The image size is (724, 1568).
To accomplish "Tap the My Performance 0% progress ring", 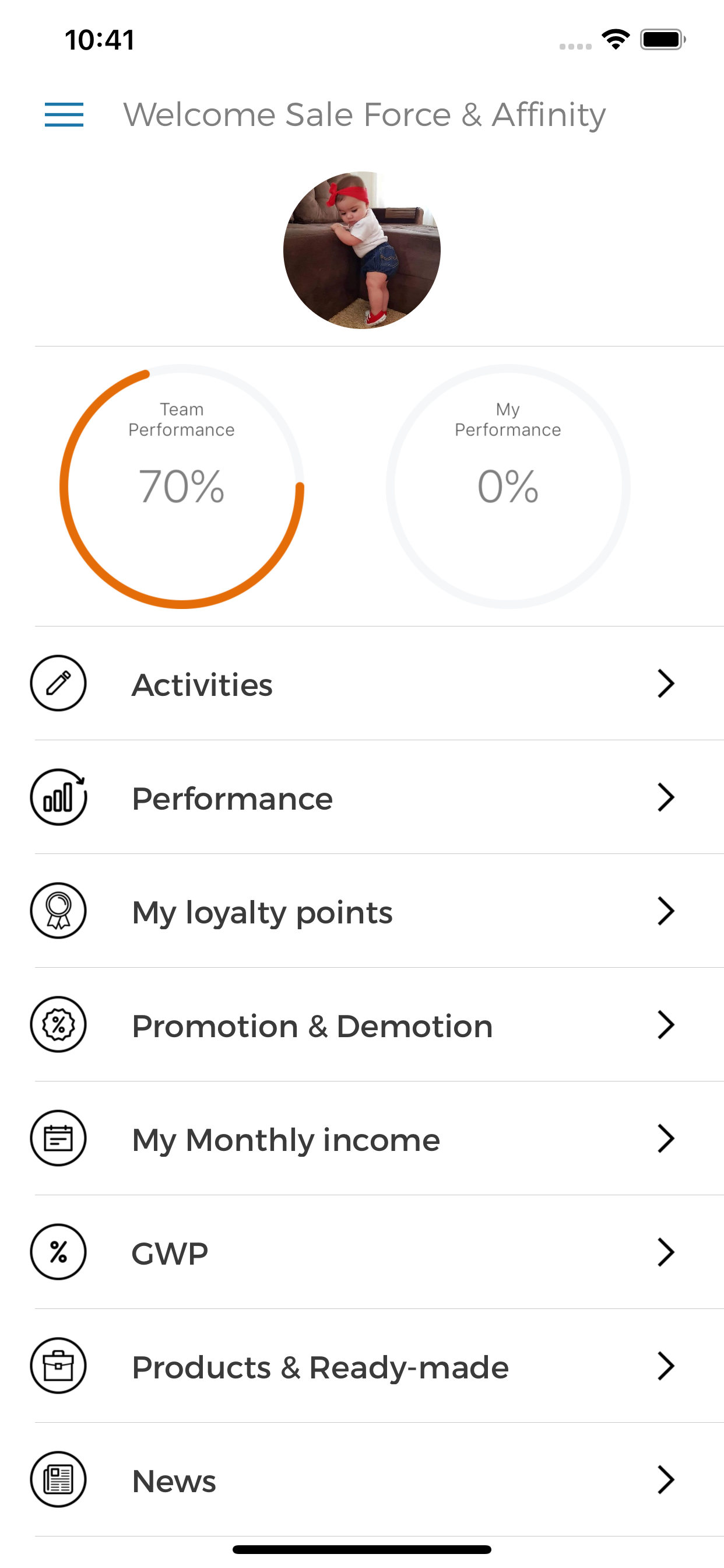I will (x=508, y=487).
